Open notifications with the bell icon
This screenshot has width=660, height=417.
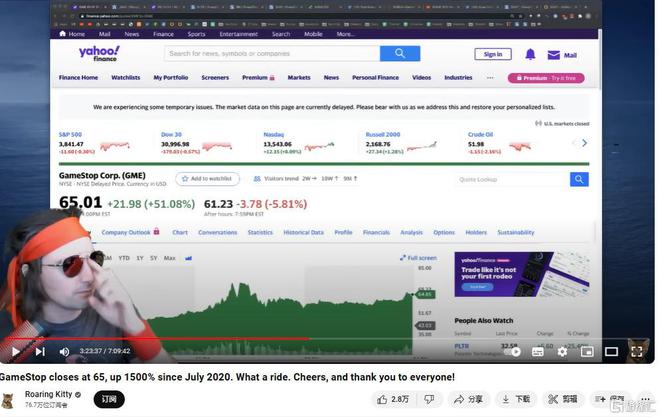coord(530,54)
